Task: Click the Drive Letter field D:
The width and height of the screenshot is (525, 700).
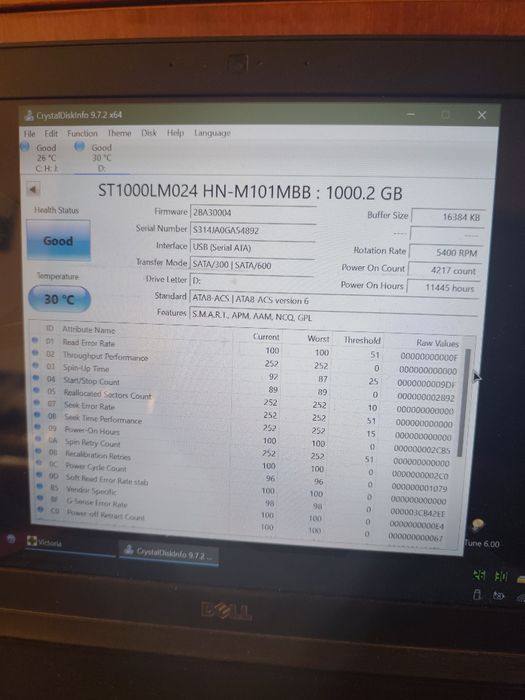Action: pos(251,280)
